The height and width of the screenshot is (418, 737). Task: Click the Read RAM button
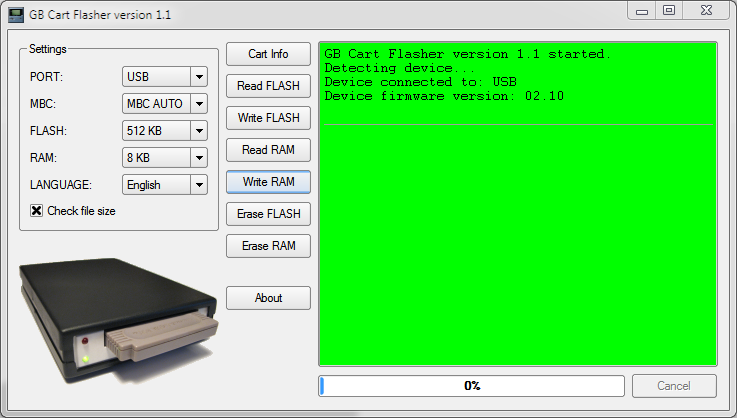[x=268, y=150]
